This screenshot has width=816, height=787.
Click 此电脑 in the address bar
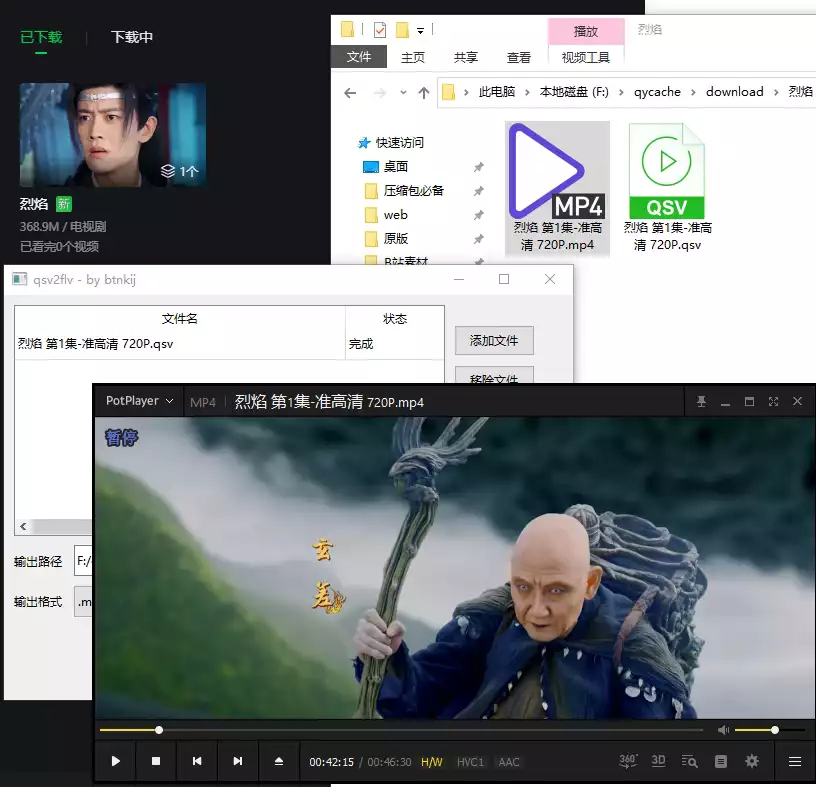[496, 92]
